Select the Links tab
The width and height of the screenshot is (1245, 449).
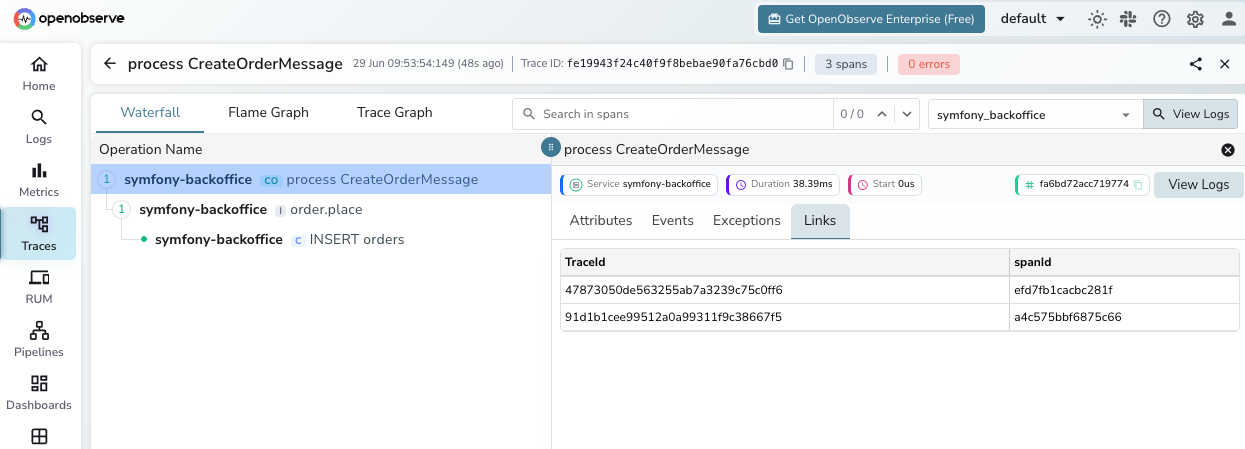click(820, 221)
